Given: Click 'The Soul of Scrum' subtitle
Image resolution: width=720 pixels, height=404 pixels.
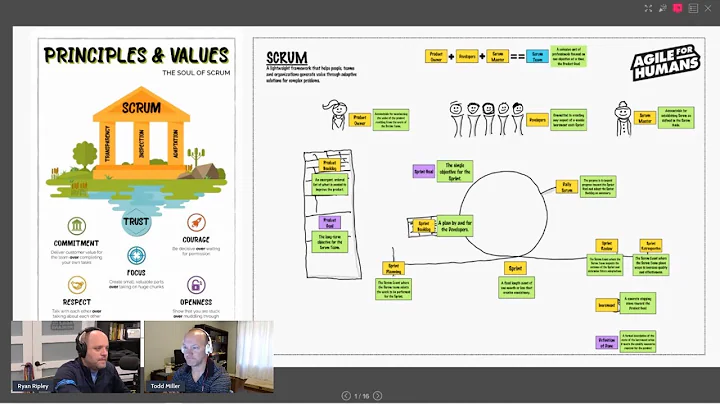Looking at the screenshot, I should tap(196, 73).
